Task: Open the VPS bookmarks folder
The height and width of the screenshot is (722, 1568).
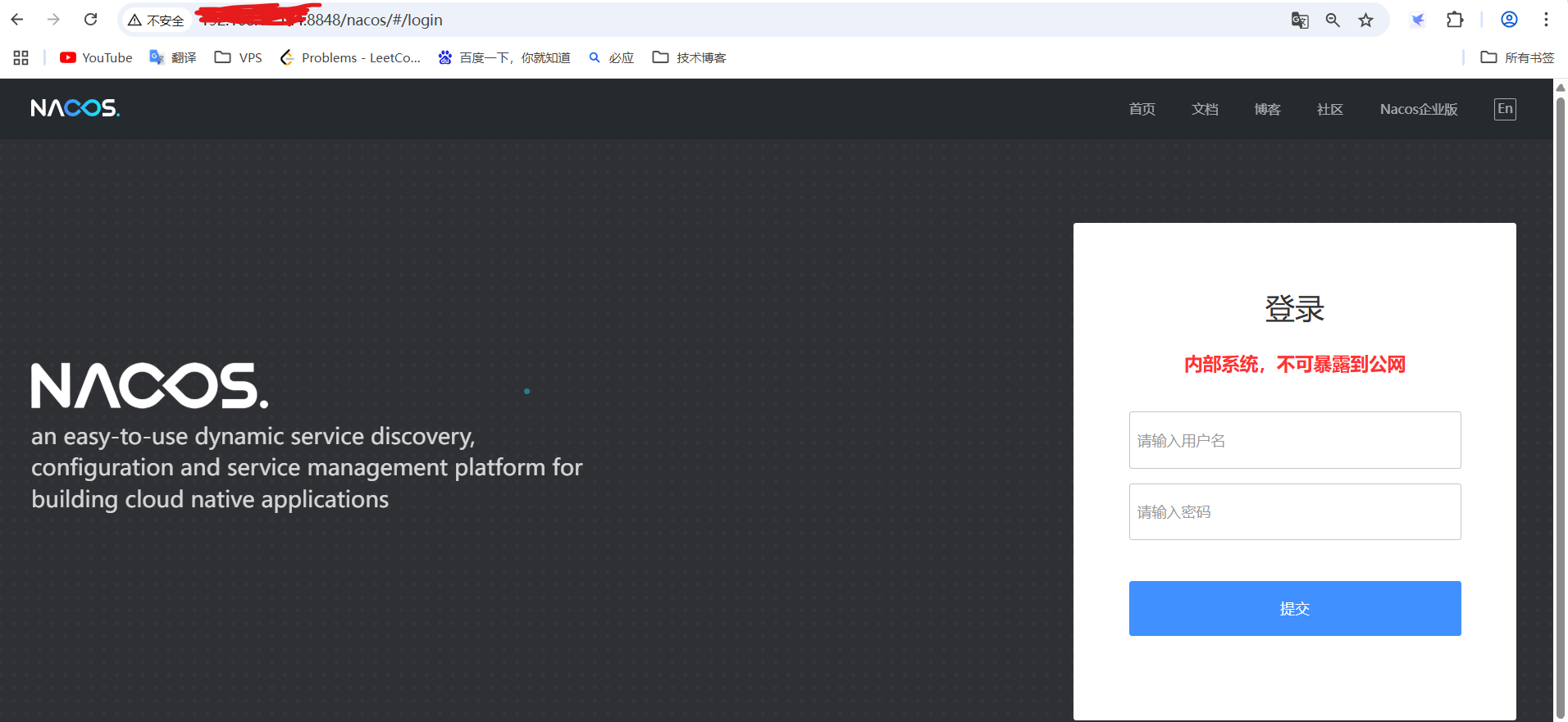Action: pyautogui.click(x=239, y=57)
